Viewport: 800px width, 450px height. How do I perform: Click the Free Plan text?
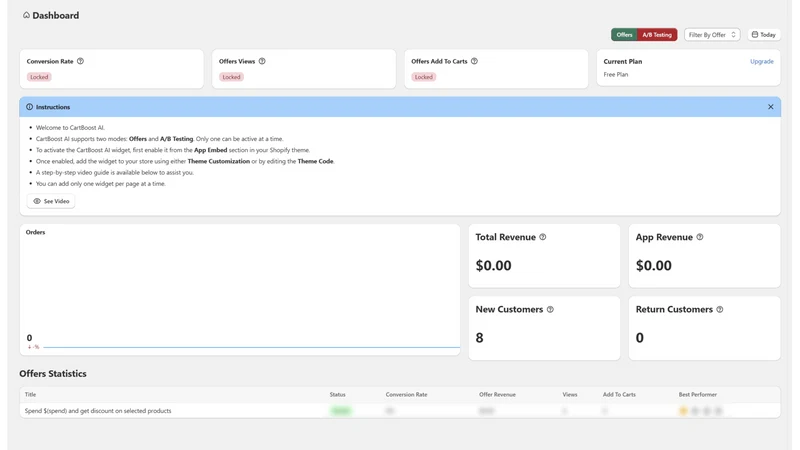tap(615, 74)
